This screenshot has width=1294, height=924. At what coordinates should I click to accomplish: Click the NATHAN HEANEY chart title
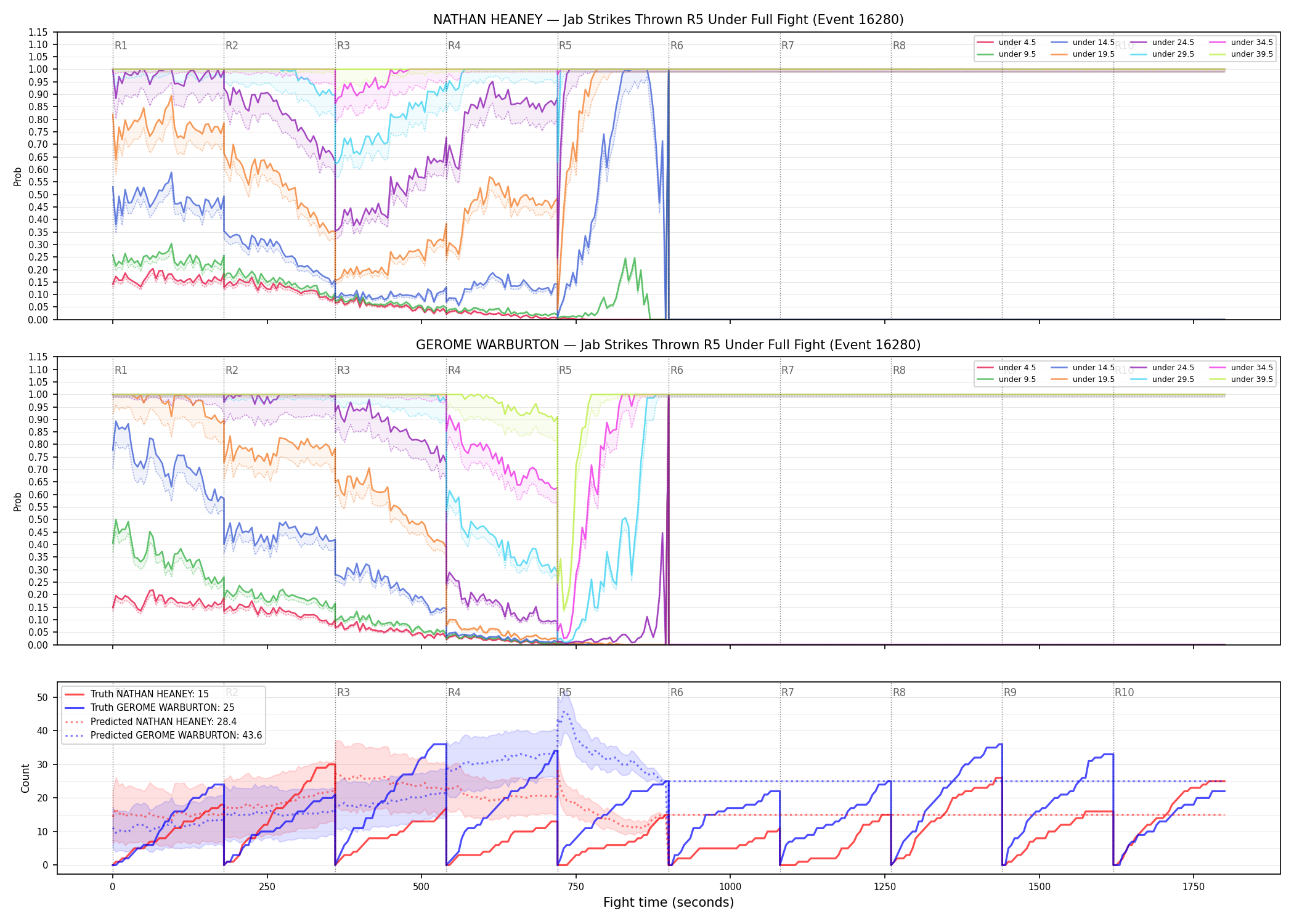pyautogui.click(x=669, y=20)
